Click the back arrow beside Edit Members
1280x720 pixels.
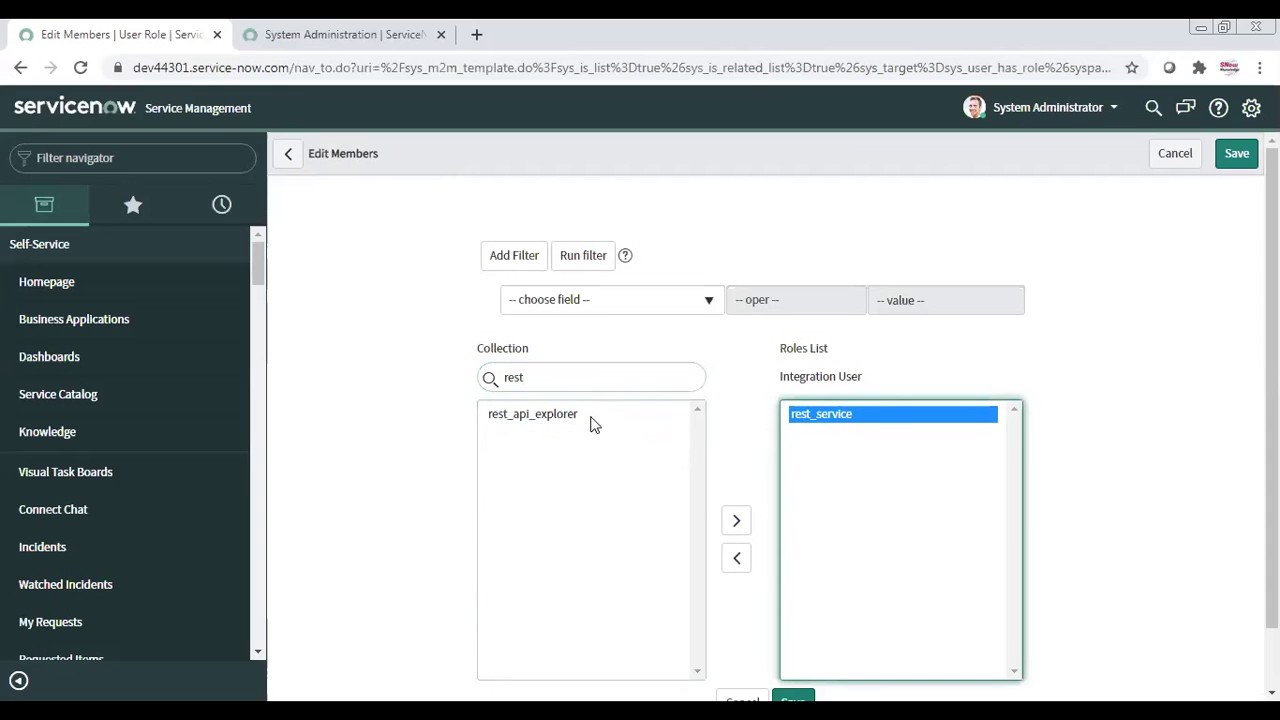pos(288,153)
